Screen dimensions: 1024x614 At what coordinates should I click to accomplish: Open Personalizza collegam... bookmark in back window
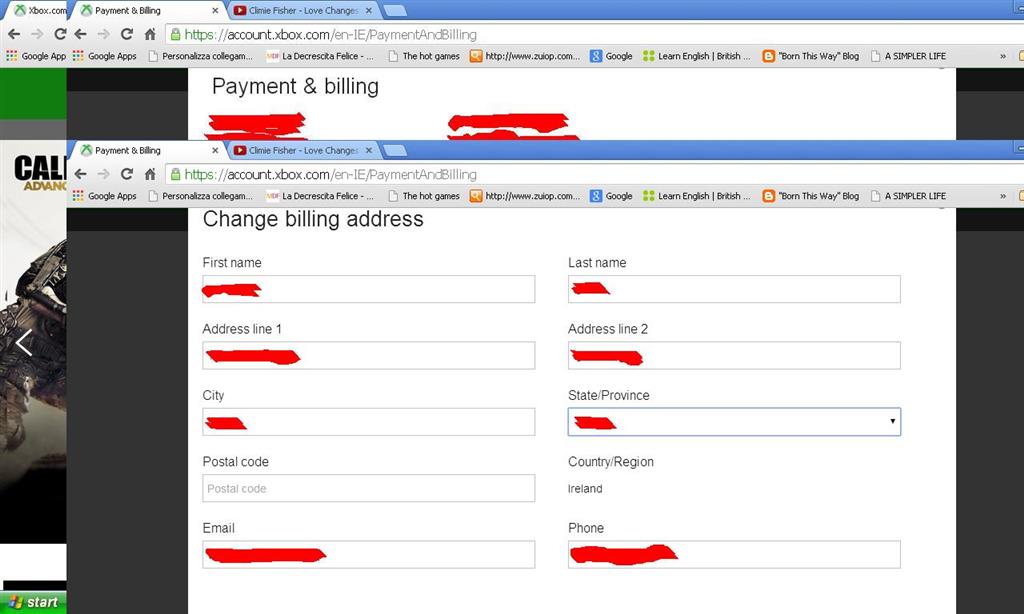200,56
